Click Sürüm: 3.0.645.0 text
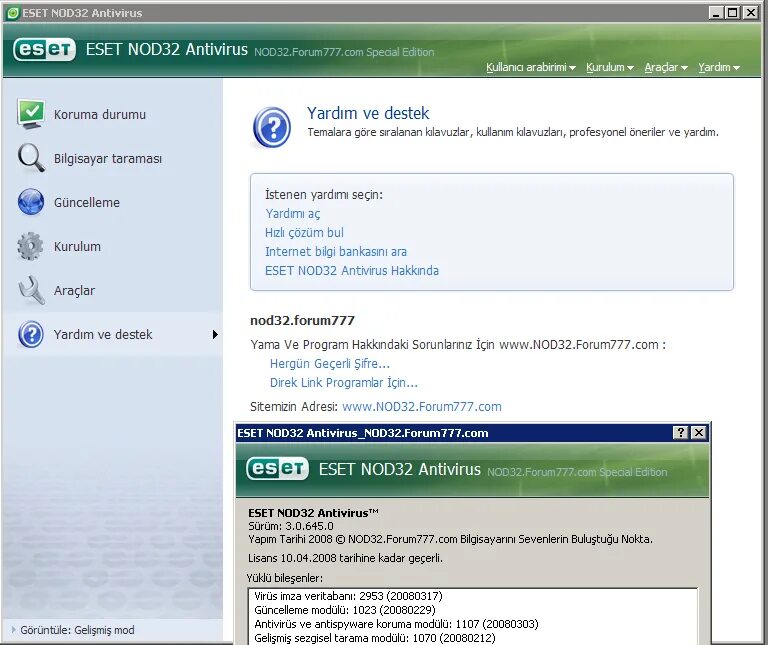 (291, 526)
